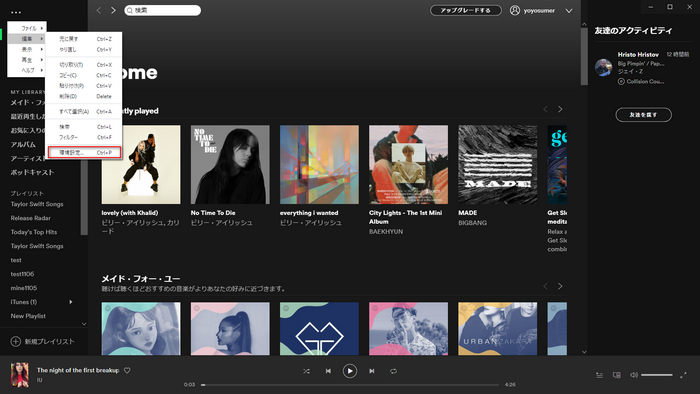
Task: Select the highlighted 編集 menu entry
Action: pyautogui.click(x=27, y=39)
